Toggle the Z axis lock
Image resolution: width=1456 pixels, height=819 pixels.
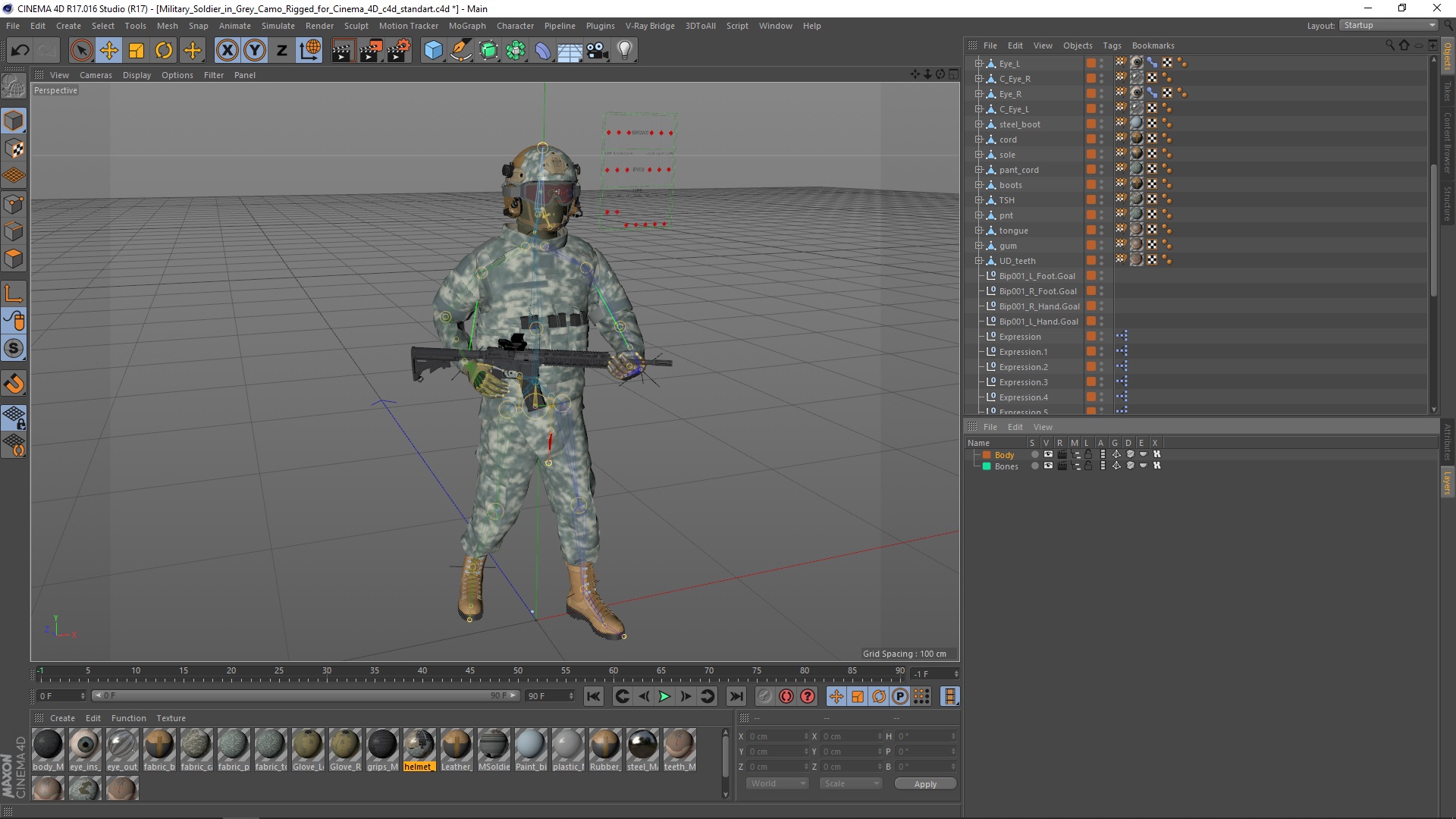tap(282, 51)
